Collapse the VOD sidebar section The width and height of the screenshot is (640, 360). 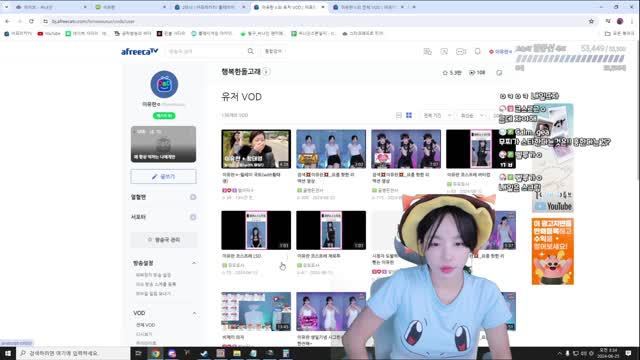(x=194, y=313)
